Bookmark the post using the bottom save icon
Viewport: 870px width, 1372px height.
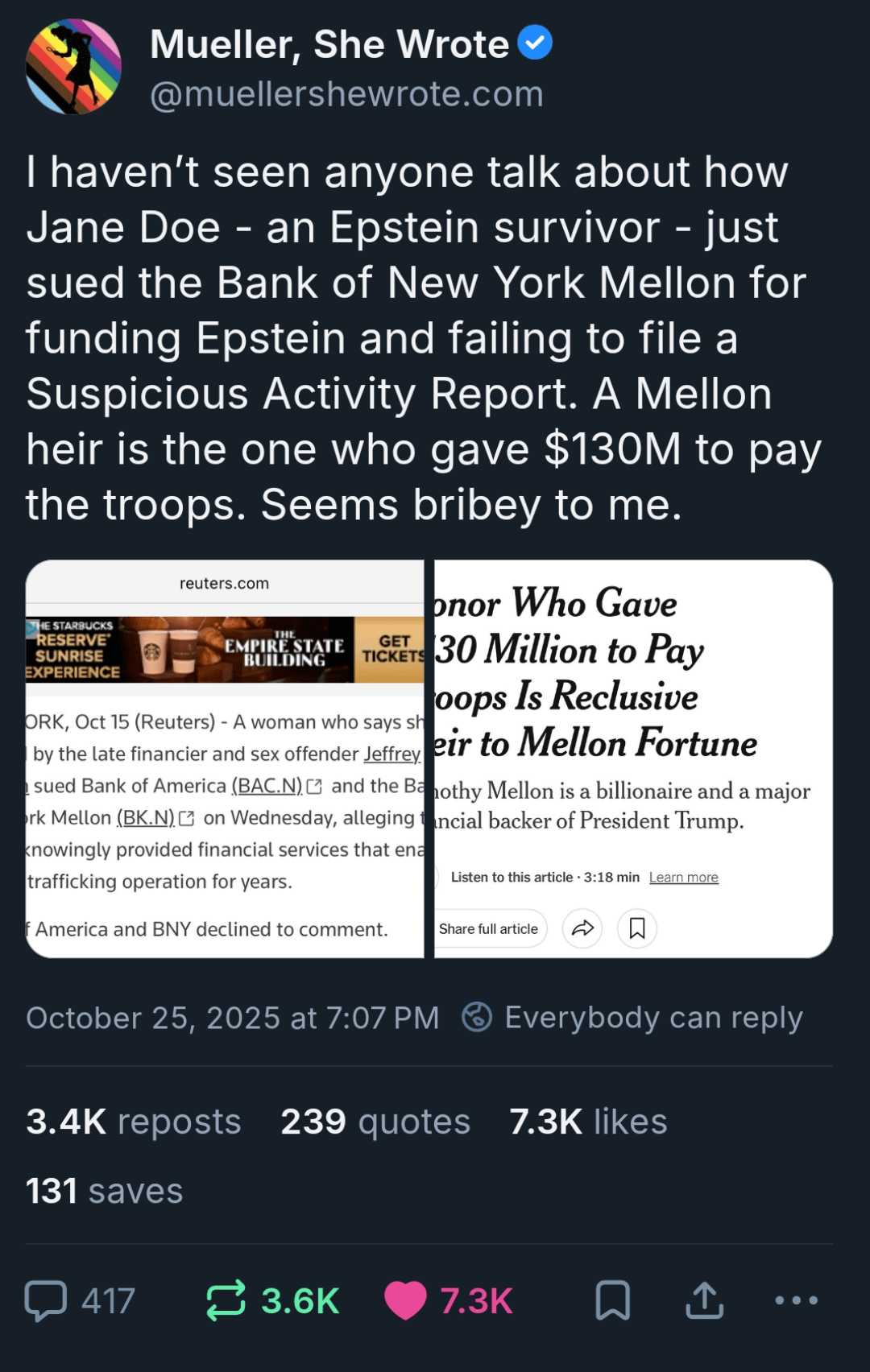tap(612, 1300)
